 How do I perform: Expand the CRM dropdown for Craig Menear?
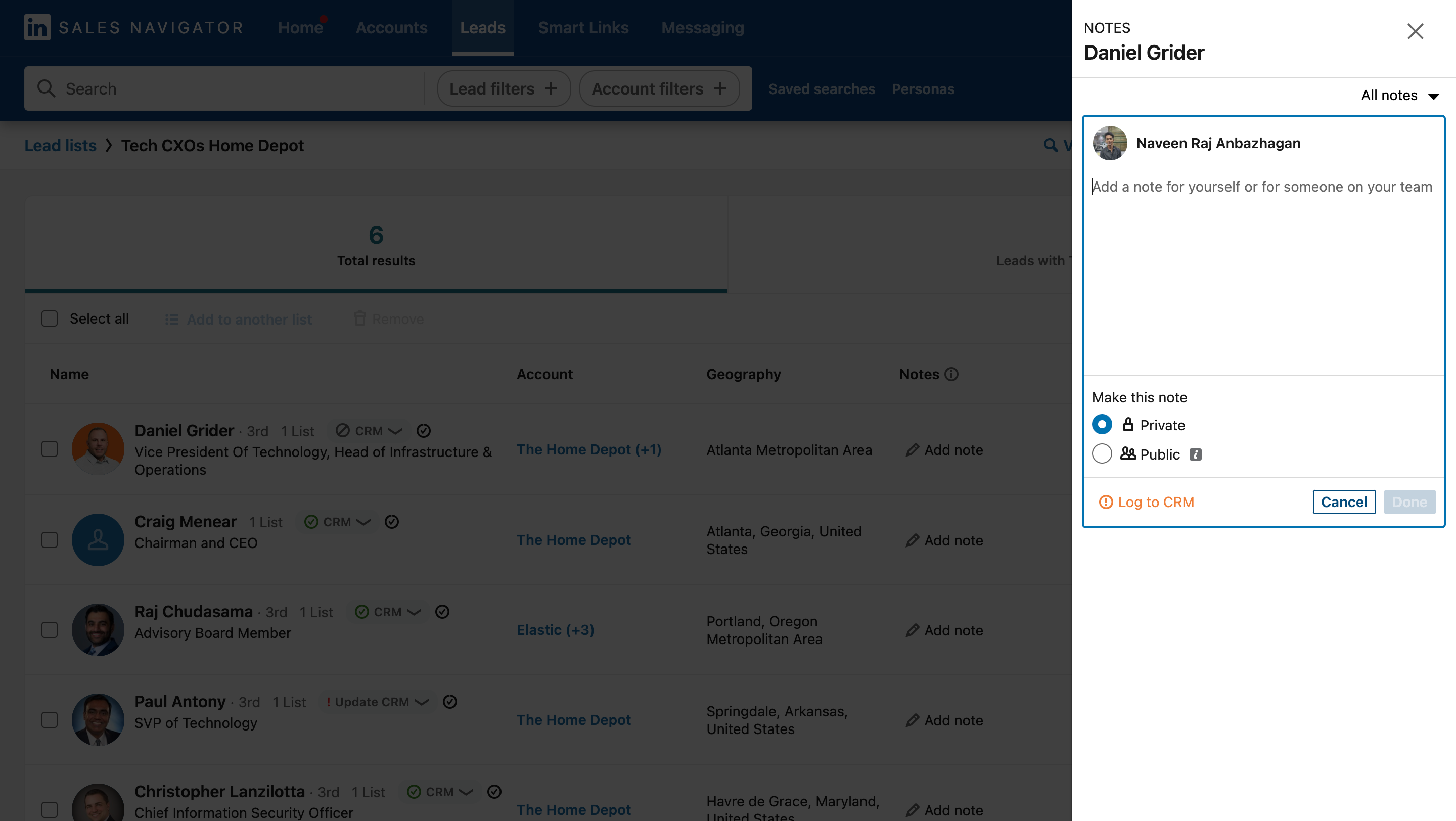point(337,522)
